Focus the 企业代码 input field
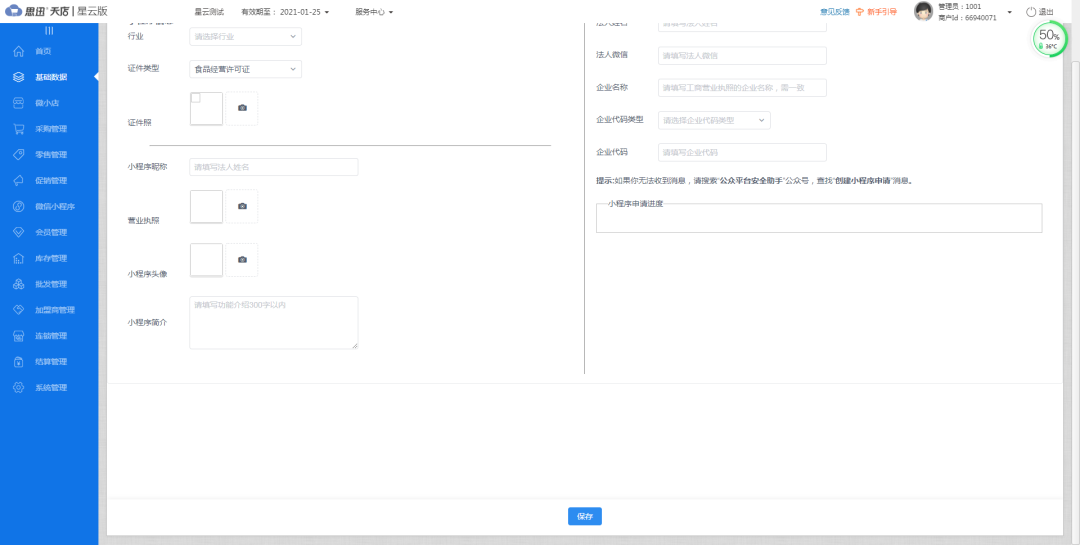This screenshot has height=545, width=1080. click(x=742, y=152)
